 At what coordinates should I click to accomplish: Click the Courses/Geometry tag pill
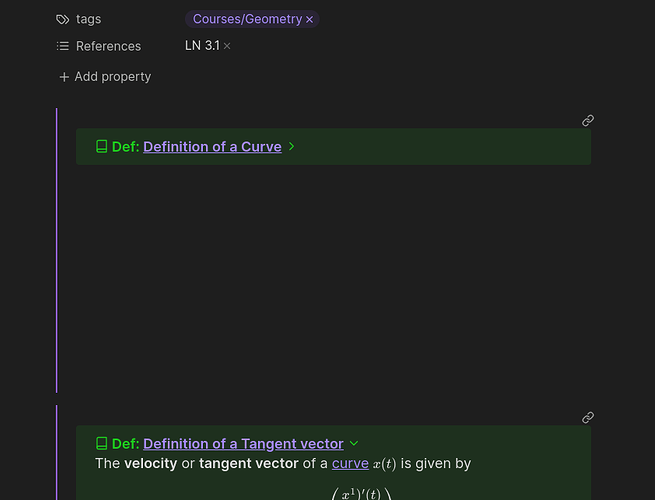tap(247, 19)
